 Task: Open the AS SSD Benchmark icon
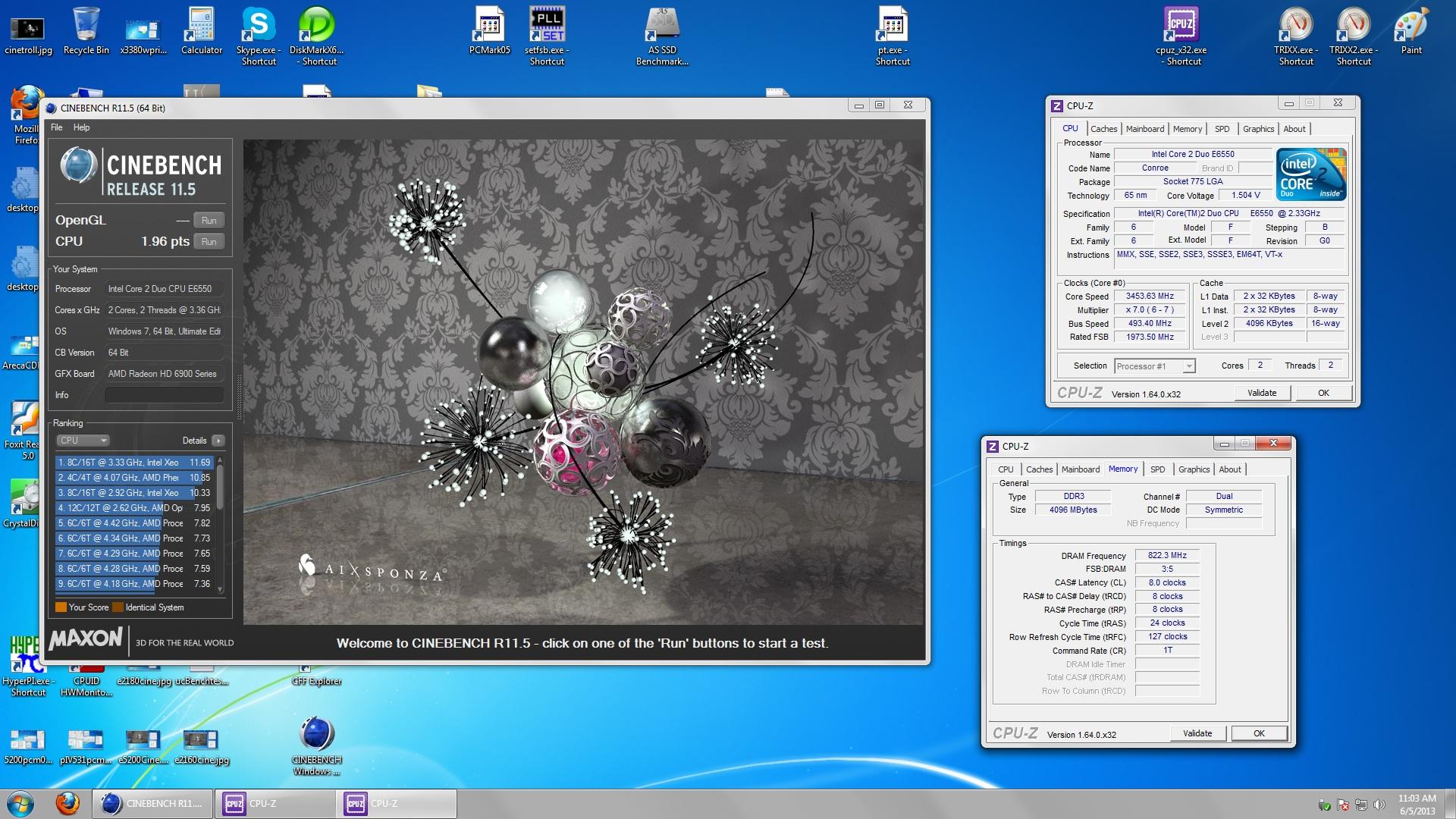coord(662,36)
